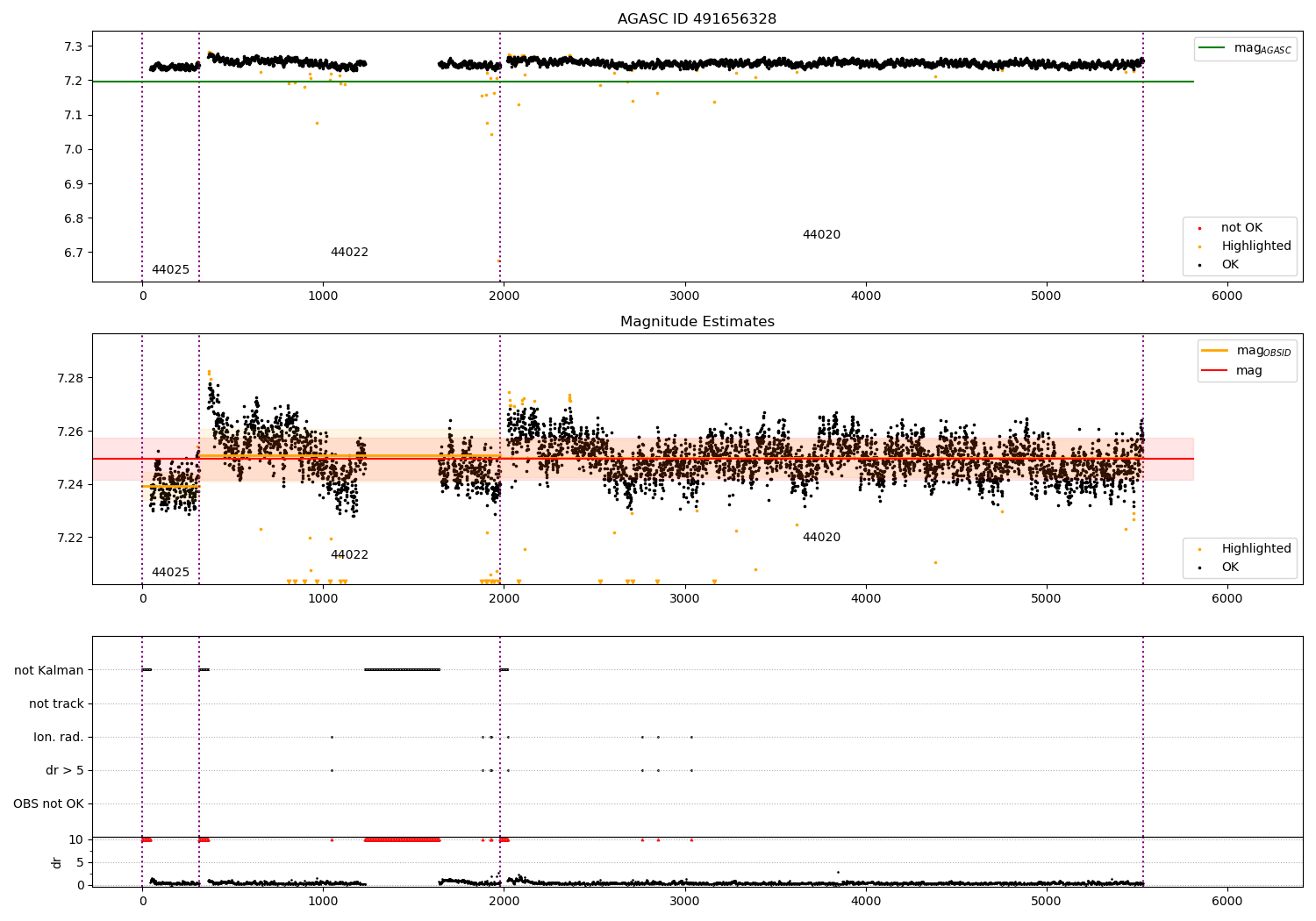This screenshot has width=1316, height=921.
Task: Click the 7.3 y-axis tick label
Action: [x=74, y=46]
